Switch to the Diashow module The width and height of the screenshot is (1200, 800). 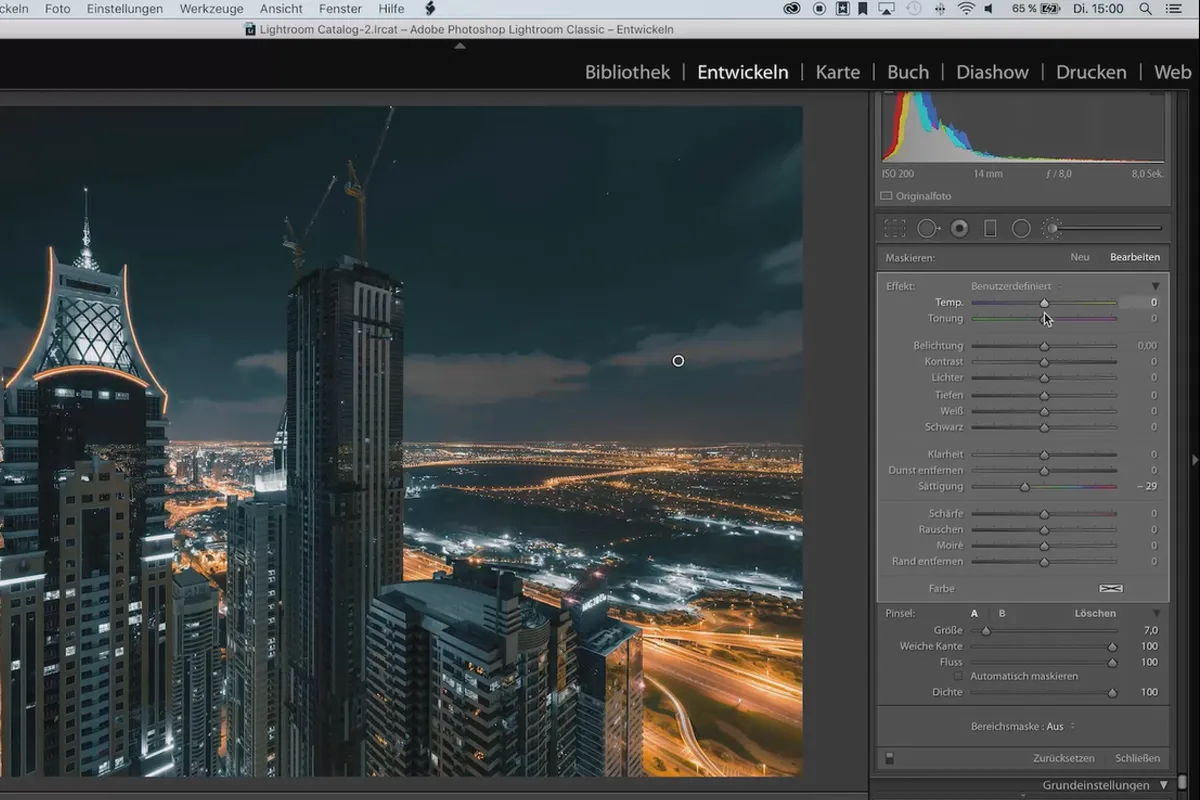(x=992, y=72)
